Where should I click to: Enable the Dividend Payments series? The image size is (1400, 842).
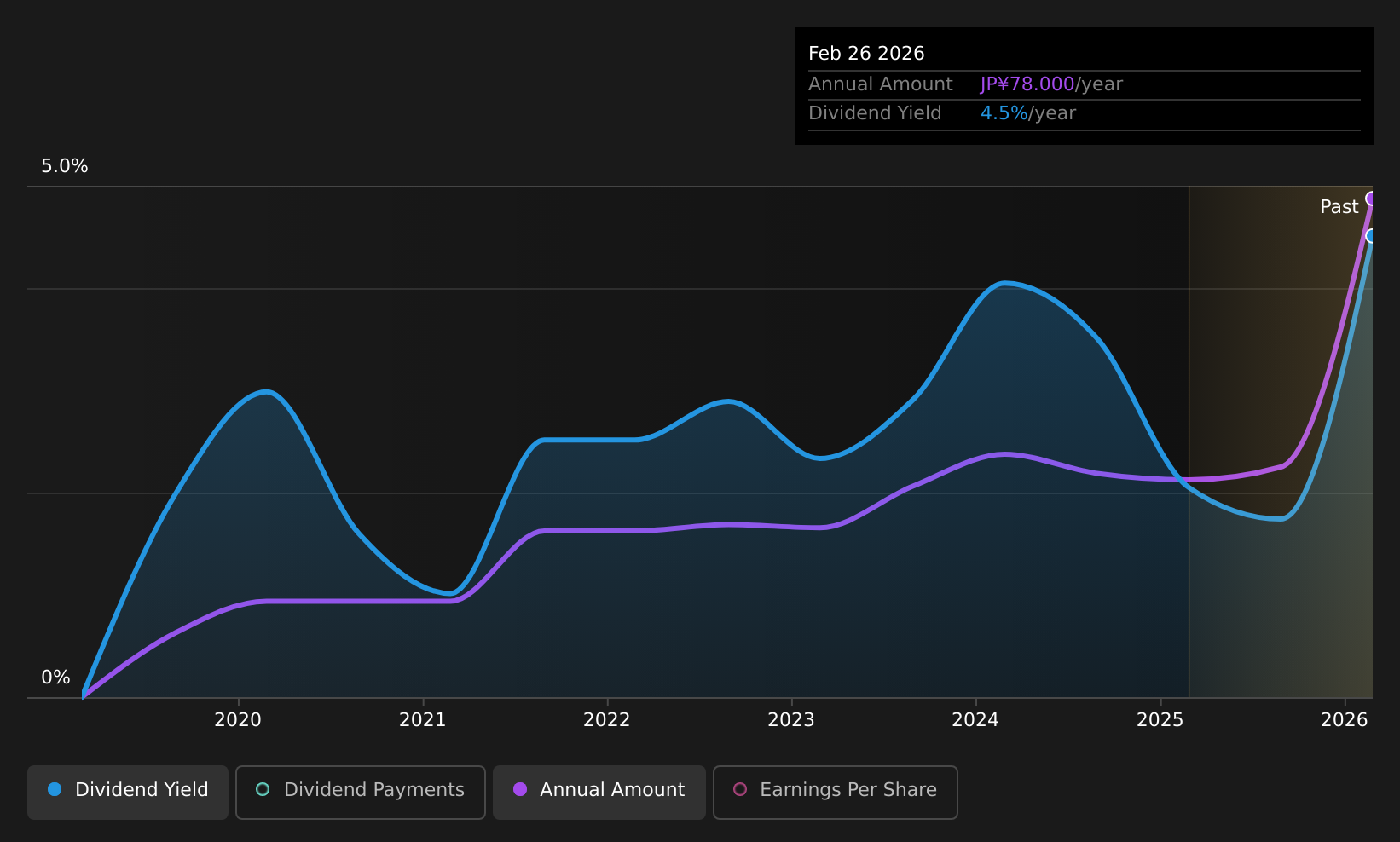point(361,792)
